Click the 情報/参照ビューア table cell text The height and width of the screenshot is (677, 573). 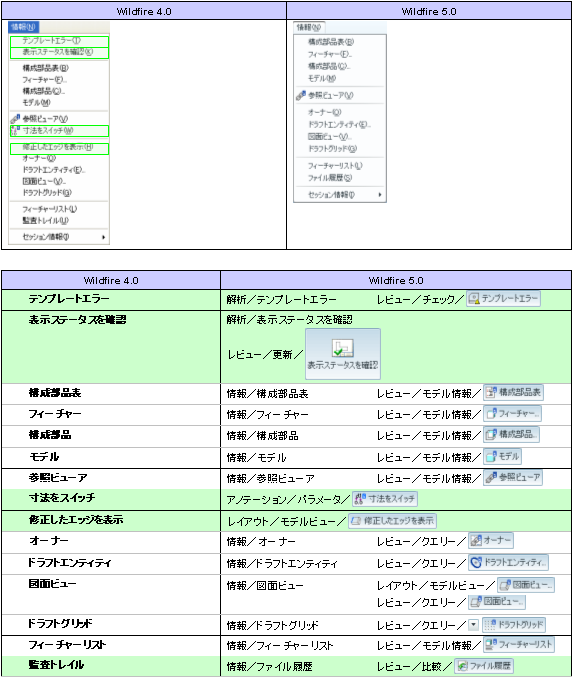pyautogui.click(x=271, y=478)
